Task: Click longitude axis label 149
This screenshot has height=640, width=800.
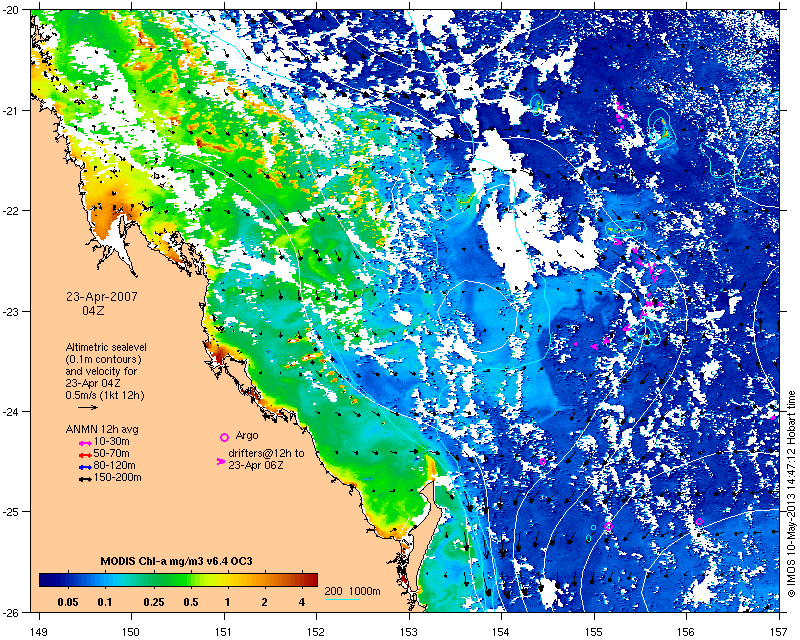Action: (39, 632)
